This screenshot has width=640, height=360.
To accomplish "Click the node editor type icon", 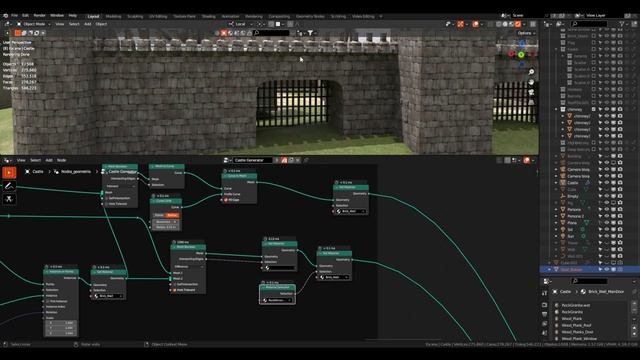I will tap(7, 160).
